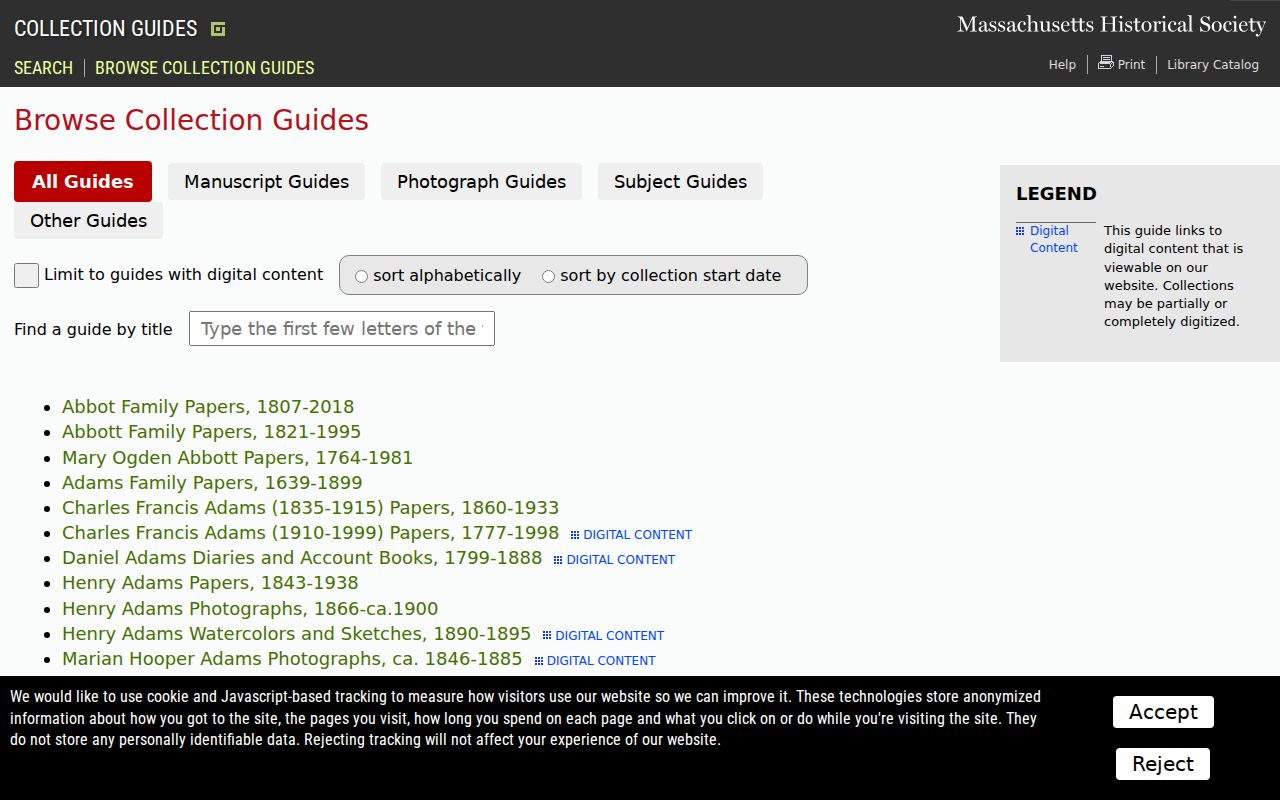Reject the cookie tracking
The width and height of the screenshot is (1280, 800).
point(1163,764)
